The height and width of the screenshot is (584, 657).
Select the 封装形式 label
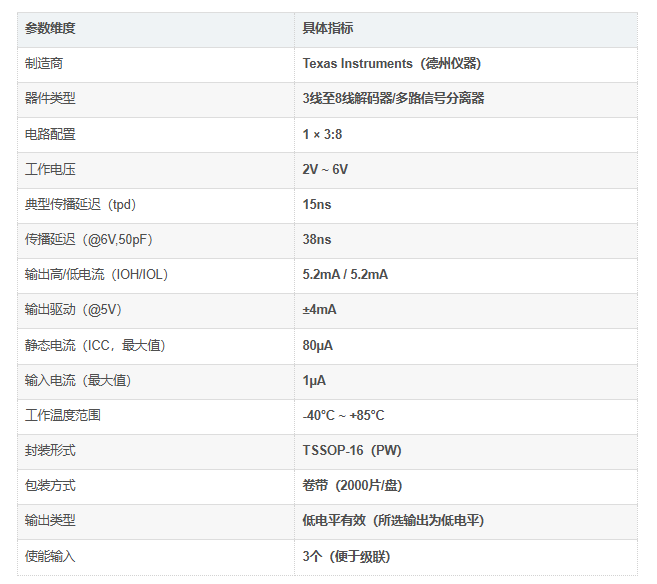coord(50,451)
